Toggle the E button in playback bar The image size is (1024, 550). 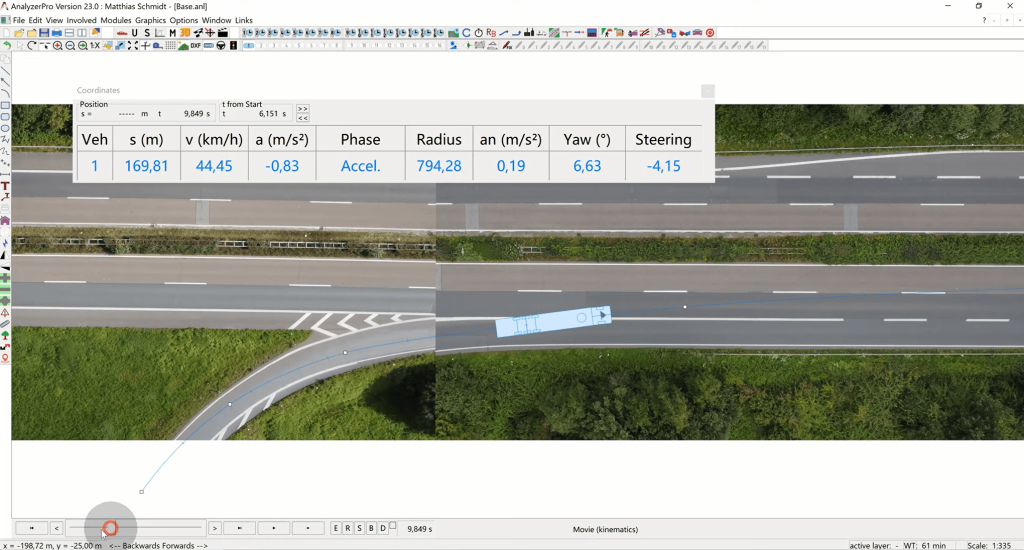click(336, 528)
